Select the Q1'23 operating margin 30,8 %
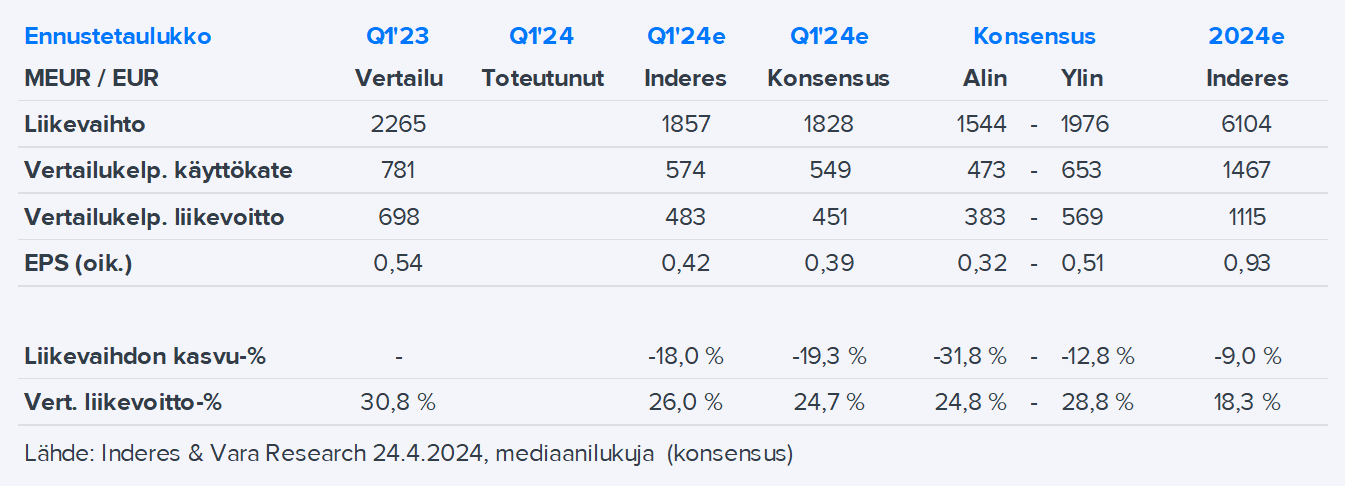Screen dimensions: 1345x486 [398, 402]
